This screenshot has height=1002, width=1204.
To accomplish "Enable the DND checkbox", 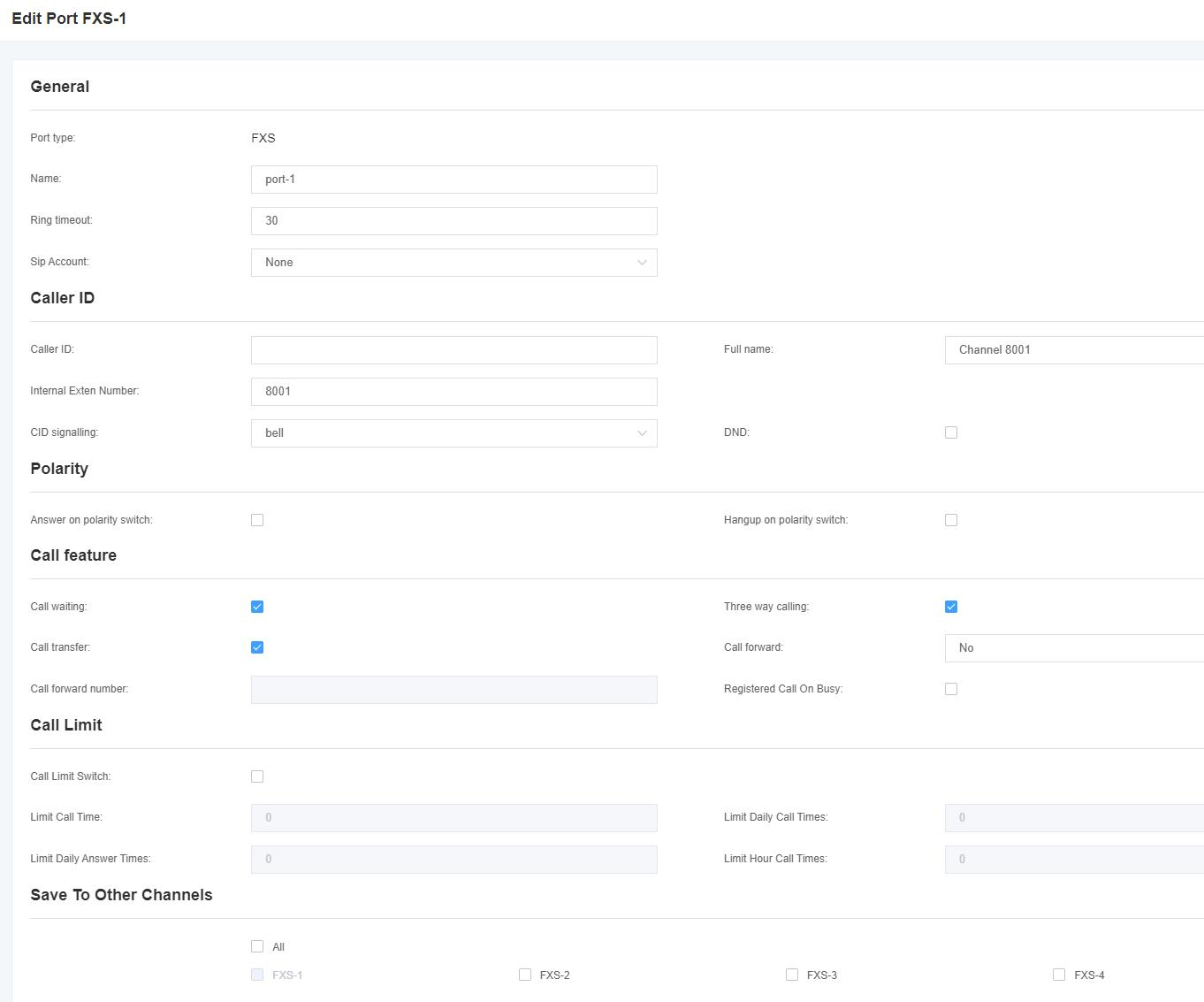I will pyautogui.click(x=951, y=432).
